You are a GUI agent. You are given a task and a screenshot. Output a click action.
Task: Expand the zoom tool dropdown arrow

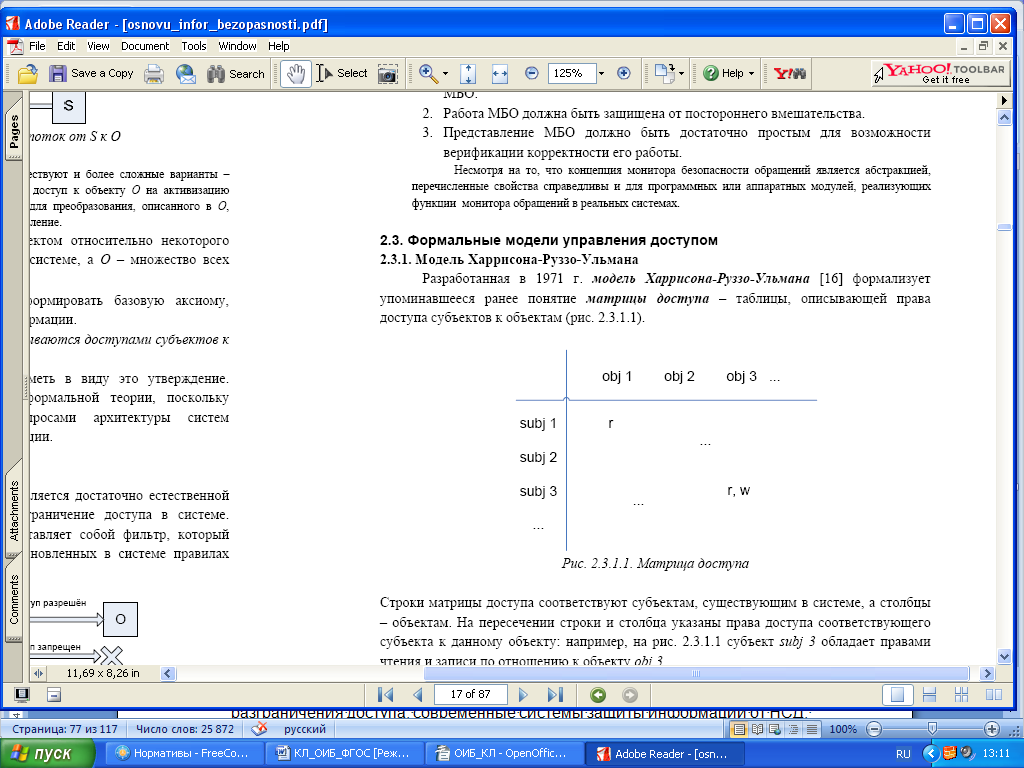coord(445,74)
